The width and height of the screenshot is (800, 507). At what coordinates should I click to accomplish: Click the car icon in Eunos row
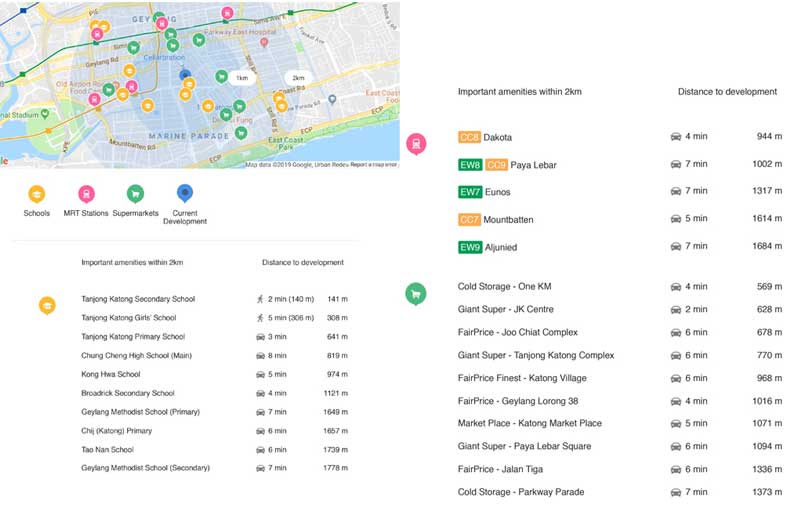tap(676, 191)
